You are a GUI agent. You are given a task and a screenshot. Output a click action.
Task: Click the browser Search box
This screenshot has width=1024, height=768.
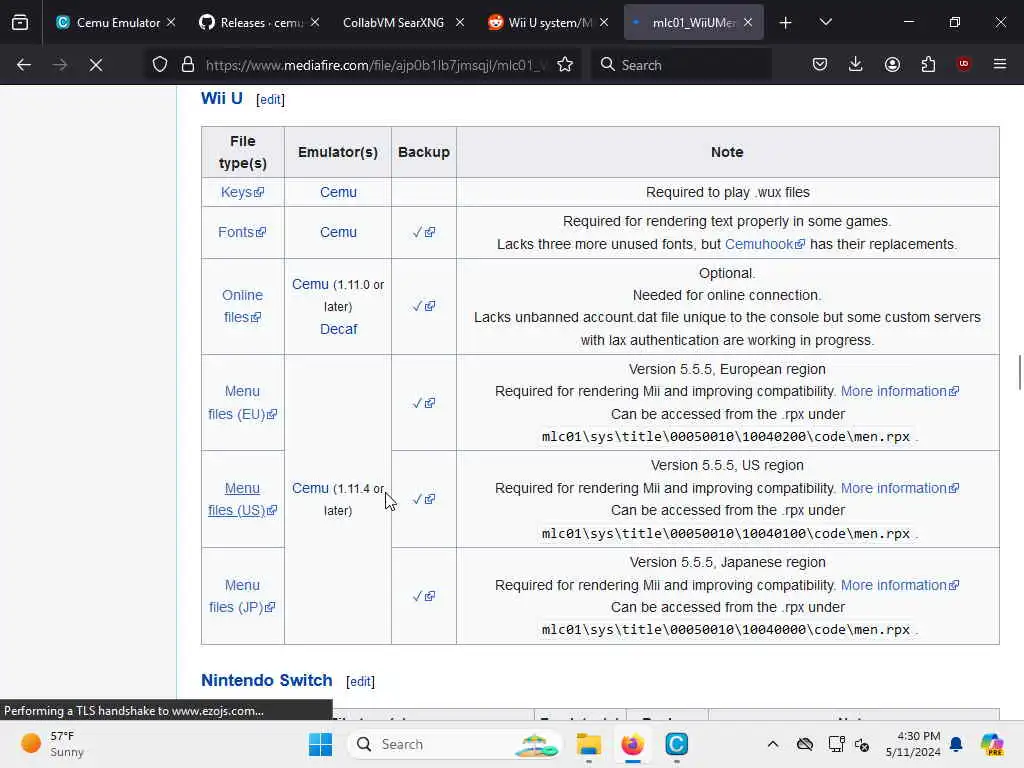(682, 65)
